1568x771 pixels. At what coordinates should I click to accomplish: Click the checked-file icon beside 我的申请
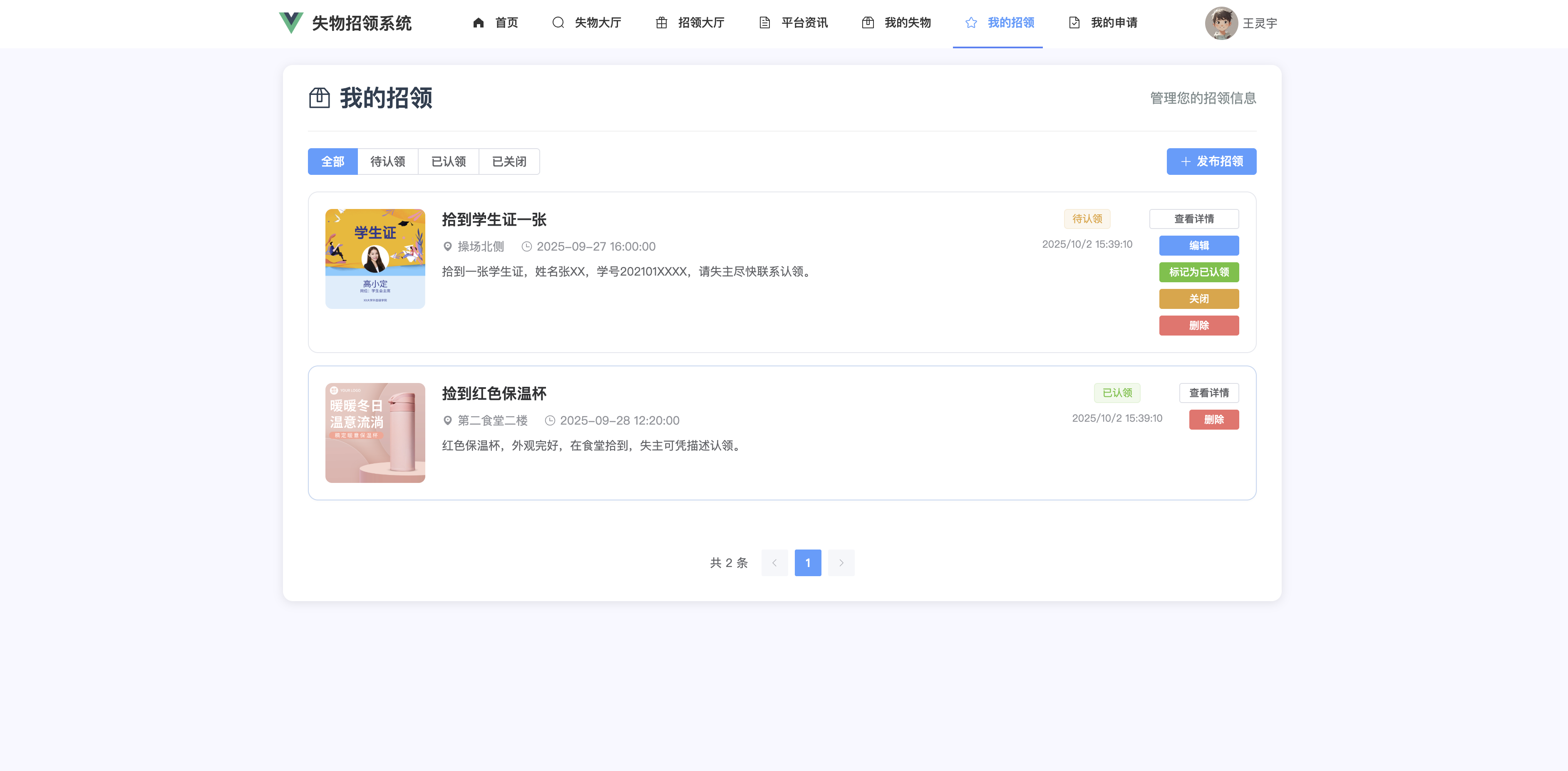pyautogui.click(x=1074, y=23)
